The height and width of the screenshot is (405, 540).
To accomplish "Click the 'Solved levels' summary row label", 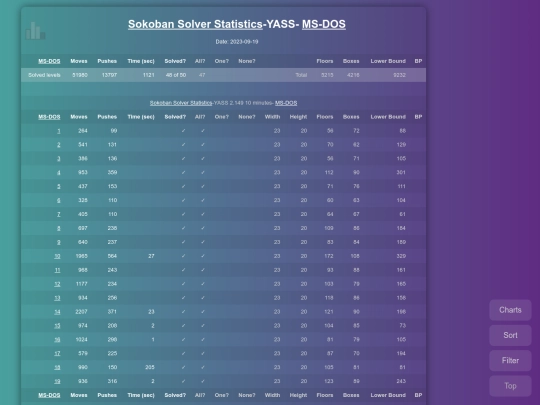I will (x=44, y=75).
